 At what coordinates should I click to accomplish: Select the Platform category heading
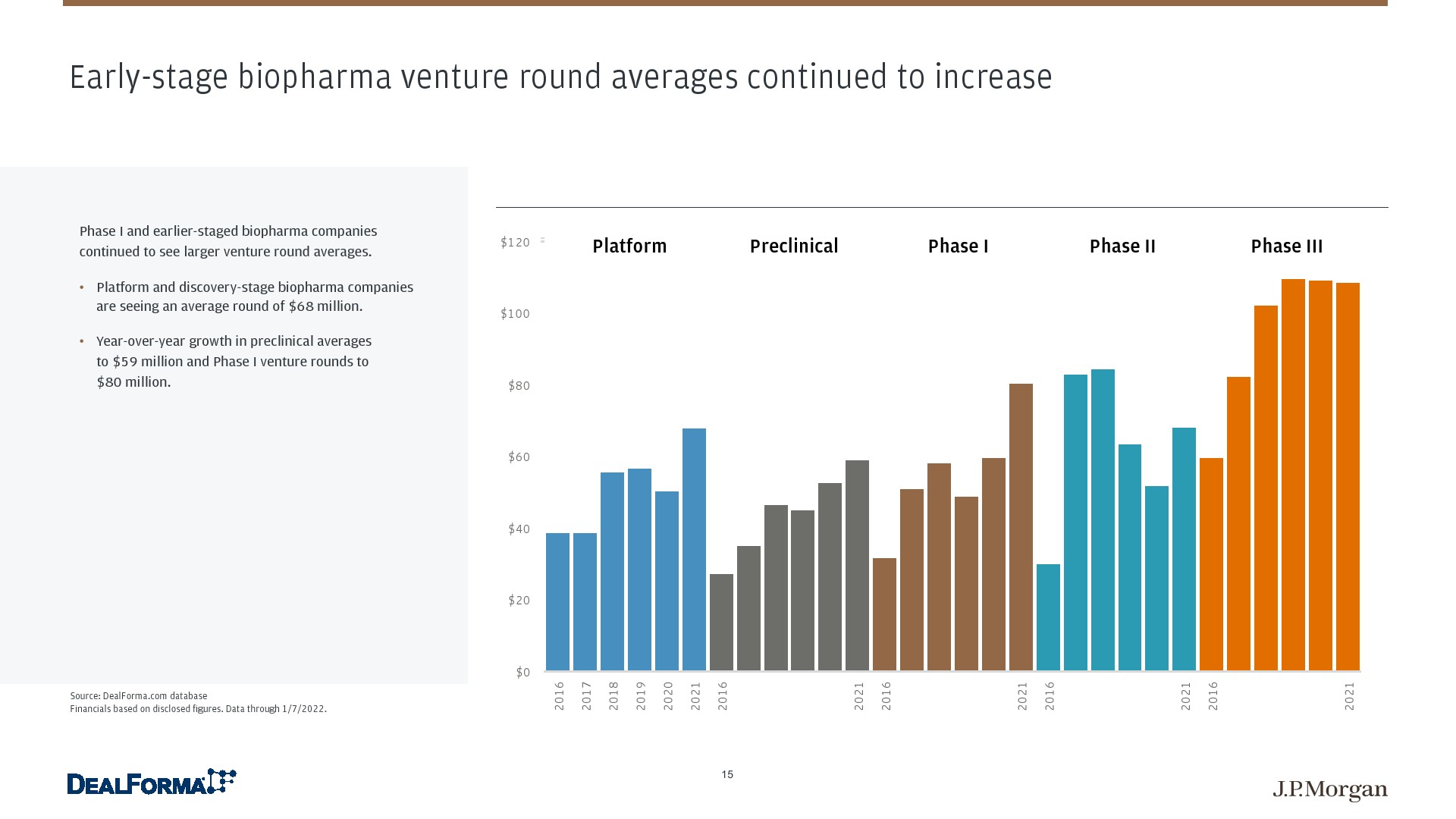(x=629, y=246)
